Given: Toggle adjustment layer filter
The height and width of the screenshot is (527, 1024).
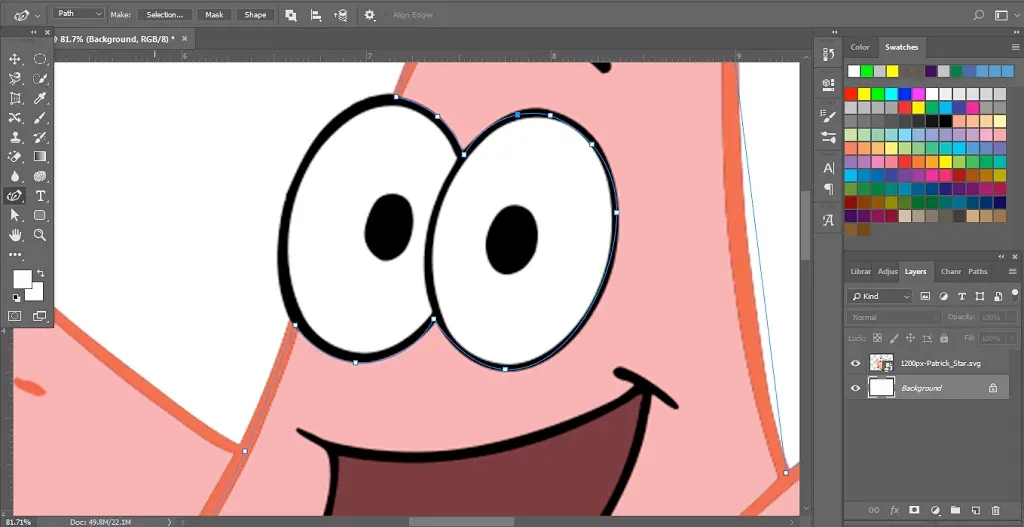Looking at the screenshot, I should [x=943, y=296].
